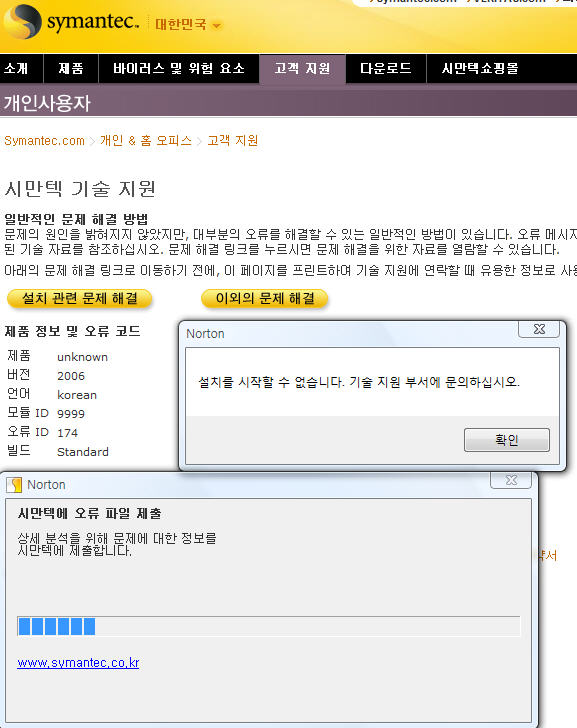
Task: Open the 대한민국 country dropdown
Action: click(188, 24)
